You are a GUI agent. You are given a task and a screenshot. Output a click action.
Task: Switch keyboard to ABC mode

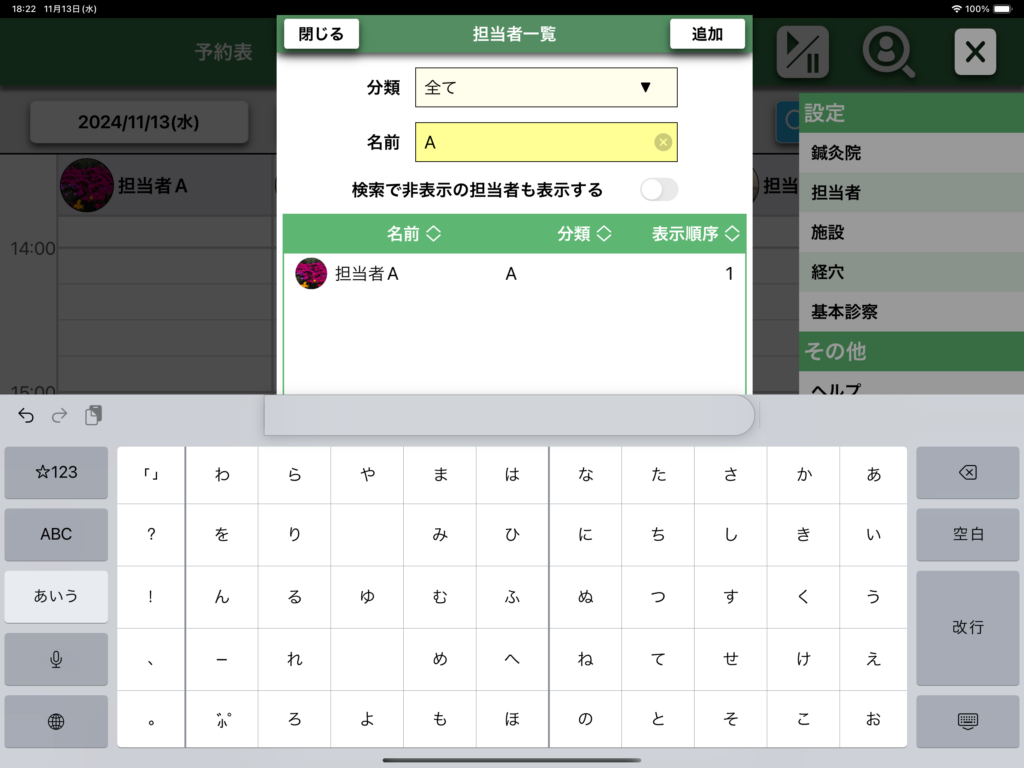coord(56,534)
